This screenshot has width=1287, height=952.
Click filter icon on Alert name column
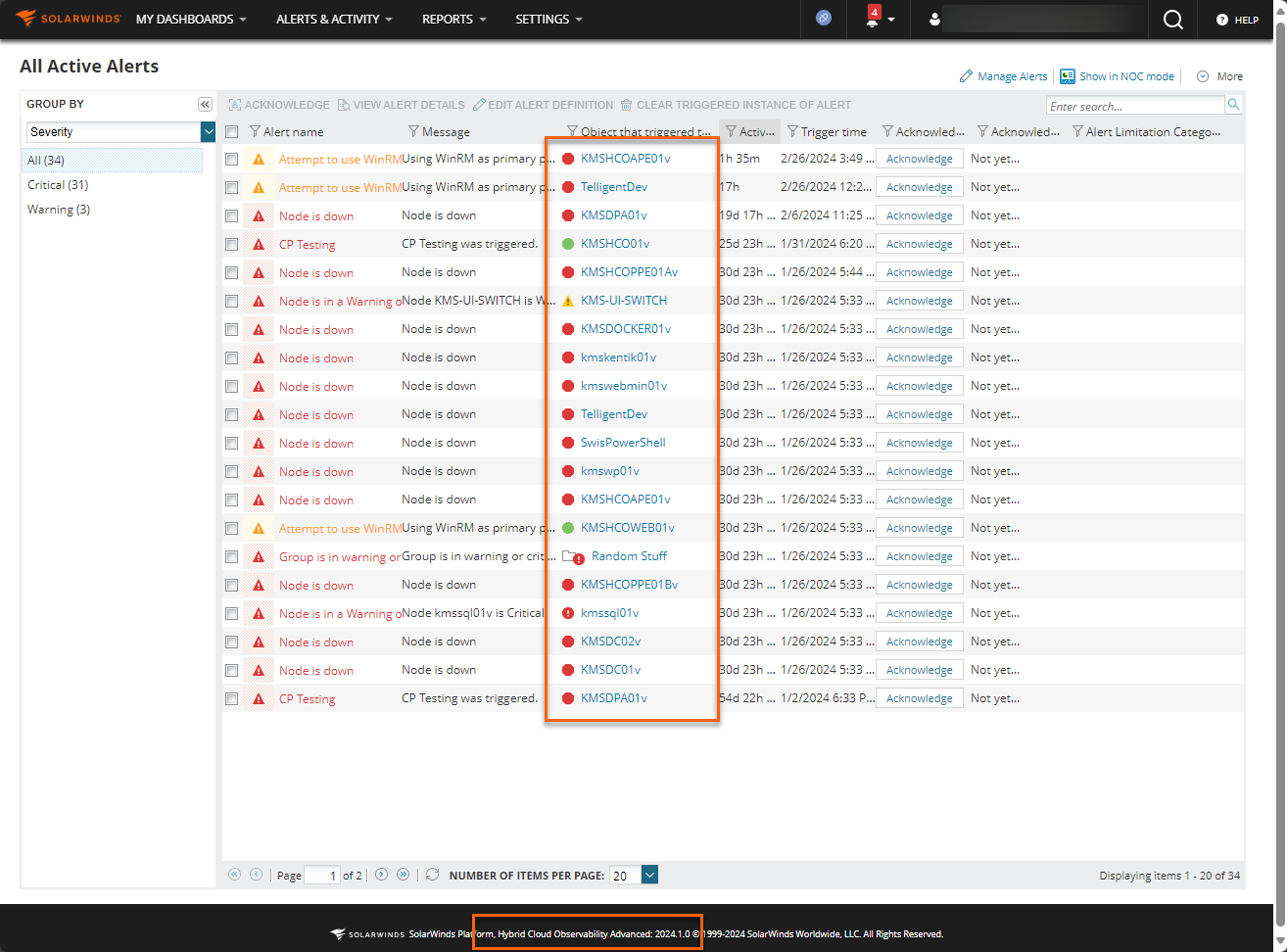tap(255, 131)
